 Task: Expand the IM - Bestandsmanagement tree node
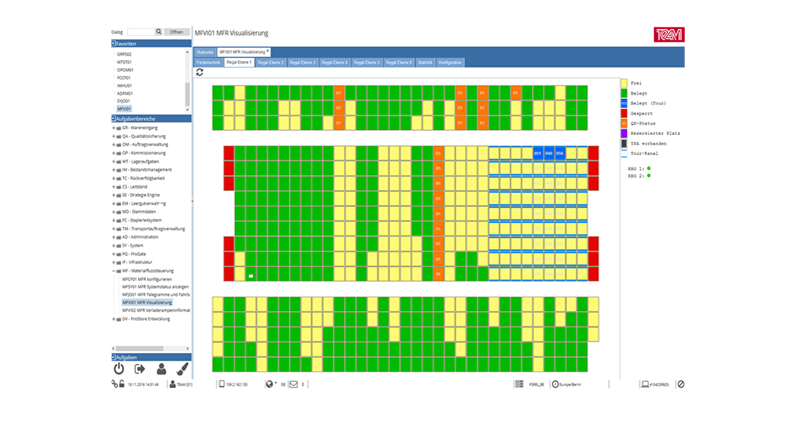tap(113, 170)
